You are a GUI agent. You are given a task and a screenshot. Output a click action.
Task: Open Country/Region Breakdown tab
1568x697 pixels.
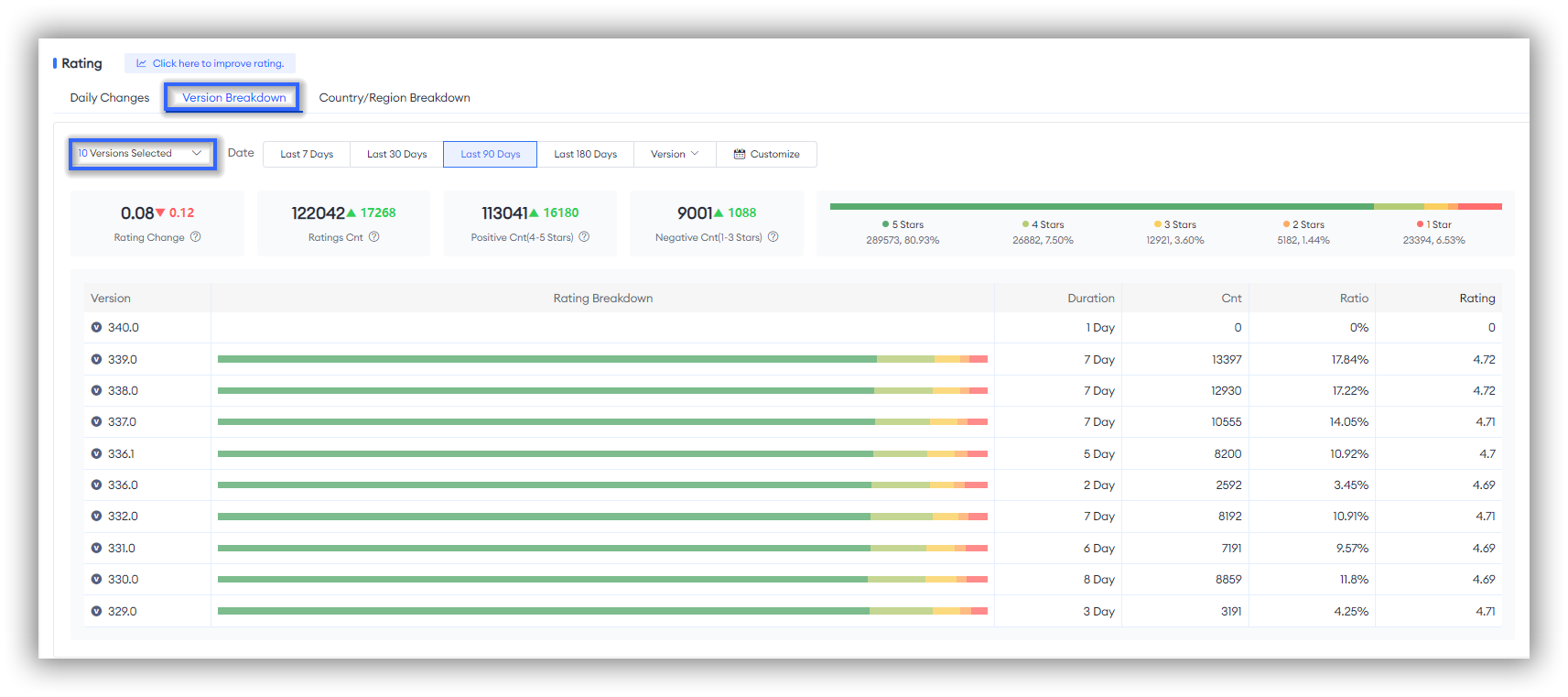395,98
